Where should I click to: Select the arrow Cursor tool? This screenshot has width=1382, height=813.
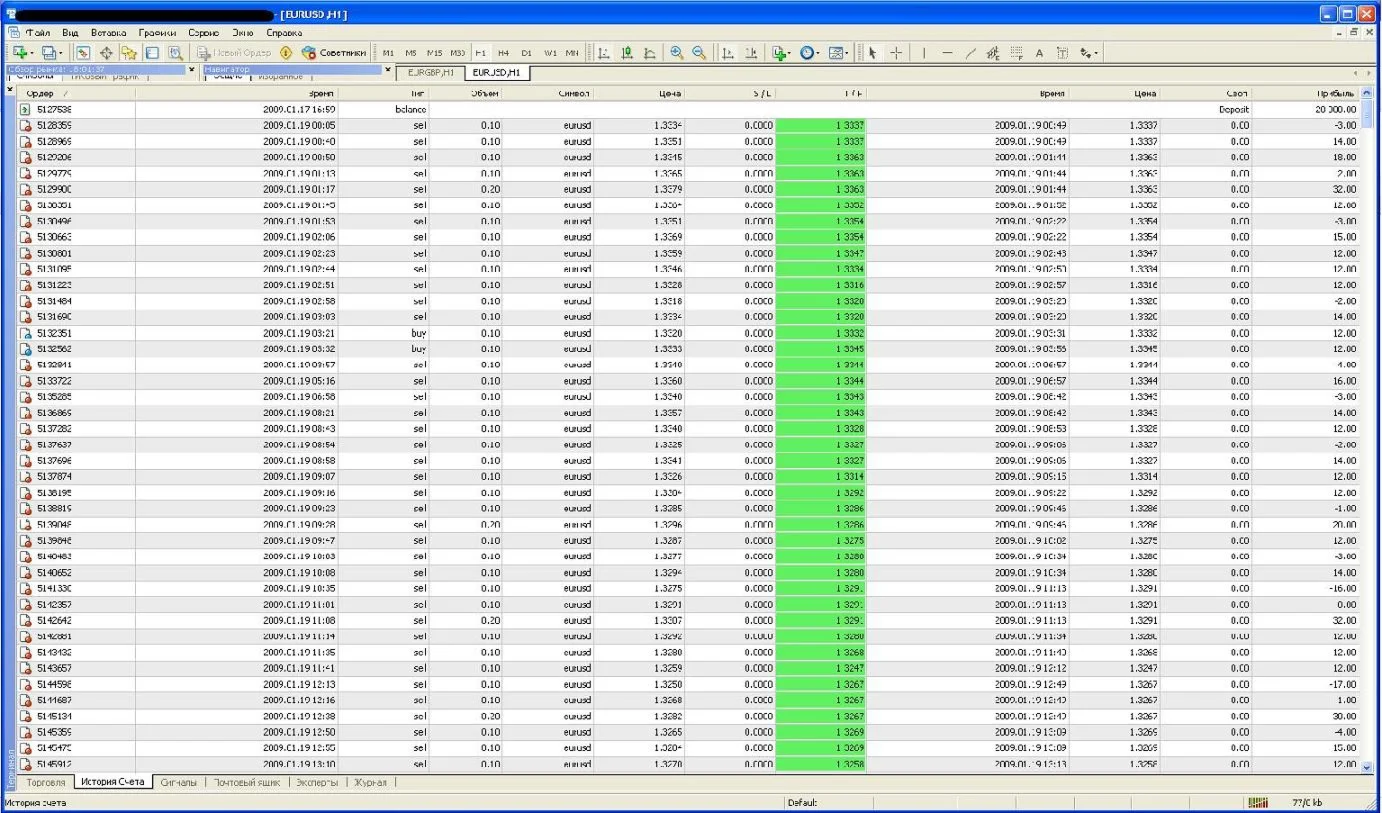point(872,53)
